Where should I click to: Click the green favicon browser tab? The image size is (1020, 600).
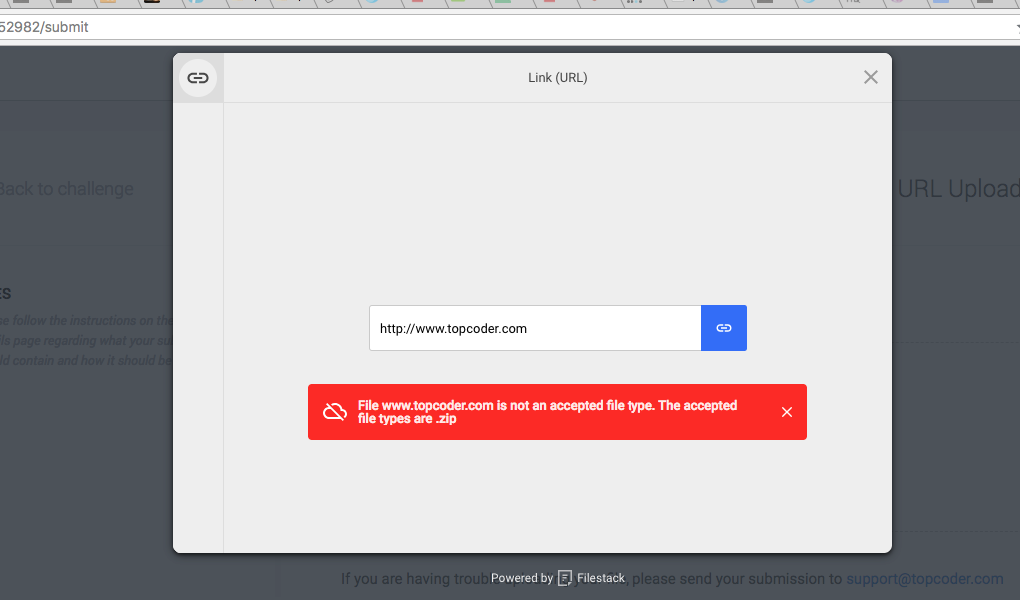tap(503, 4)
